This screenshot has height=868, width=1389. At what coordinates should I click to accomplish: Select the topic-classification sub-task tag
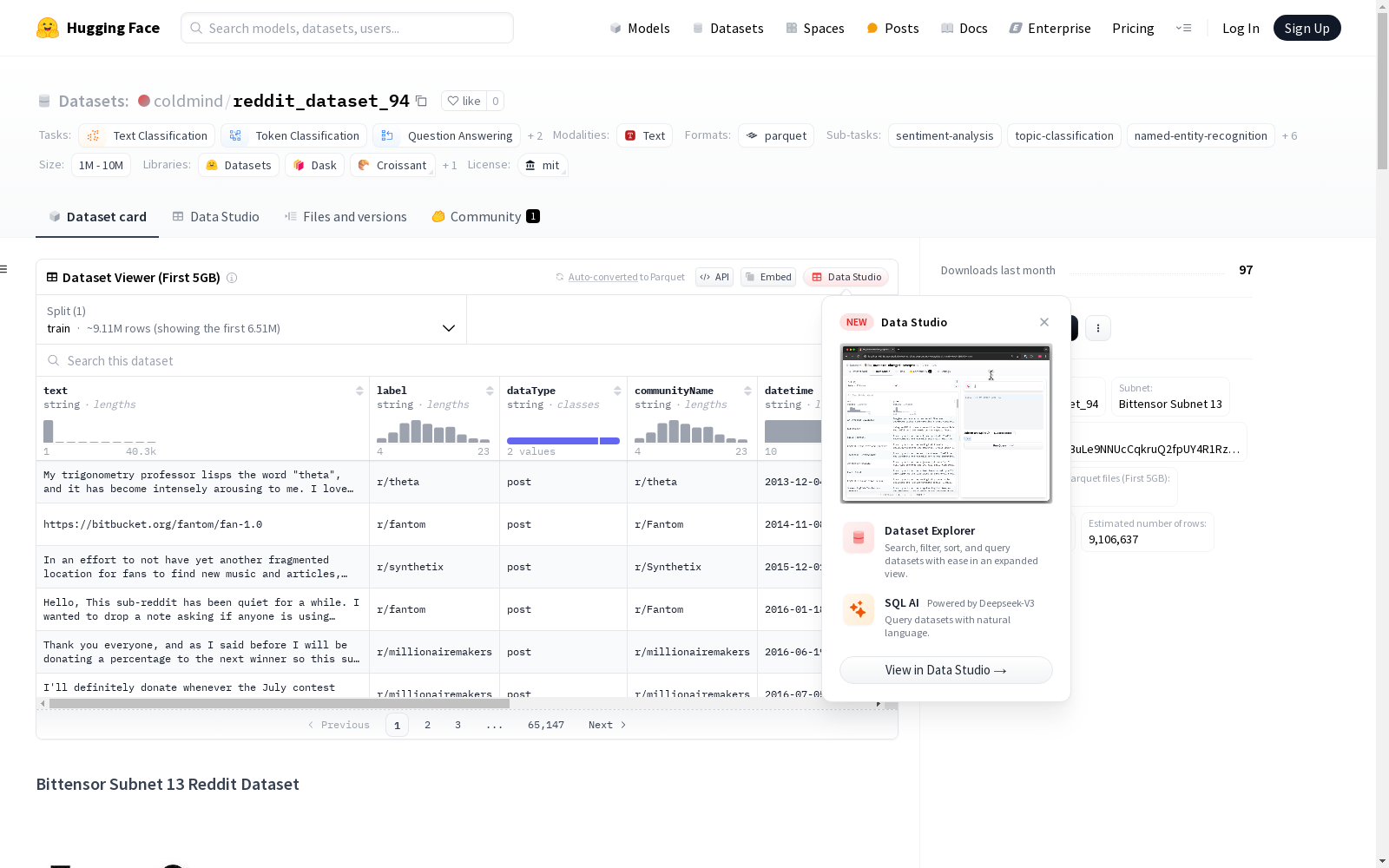click(x=1064, y=135)
